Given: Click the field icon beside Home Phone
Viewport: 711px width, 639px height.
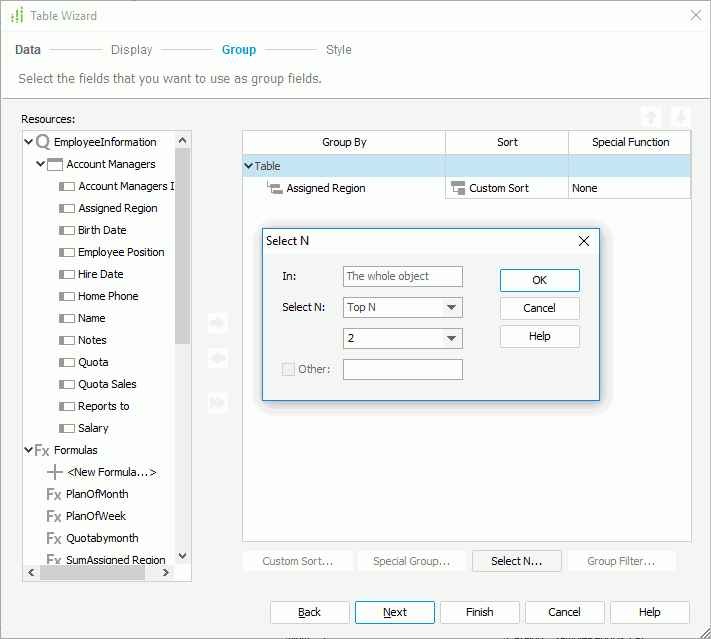Looking at the screenshot, I should [67, 296].
